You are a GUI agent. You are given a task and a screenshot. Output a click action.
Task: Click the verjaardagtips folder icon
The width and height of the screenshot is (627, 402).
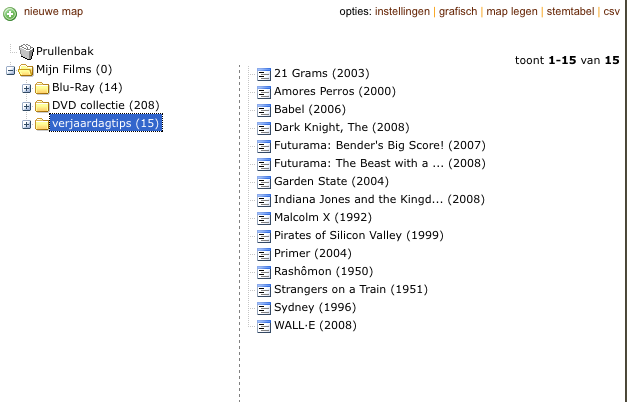(42, 124)
